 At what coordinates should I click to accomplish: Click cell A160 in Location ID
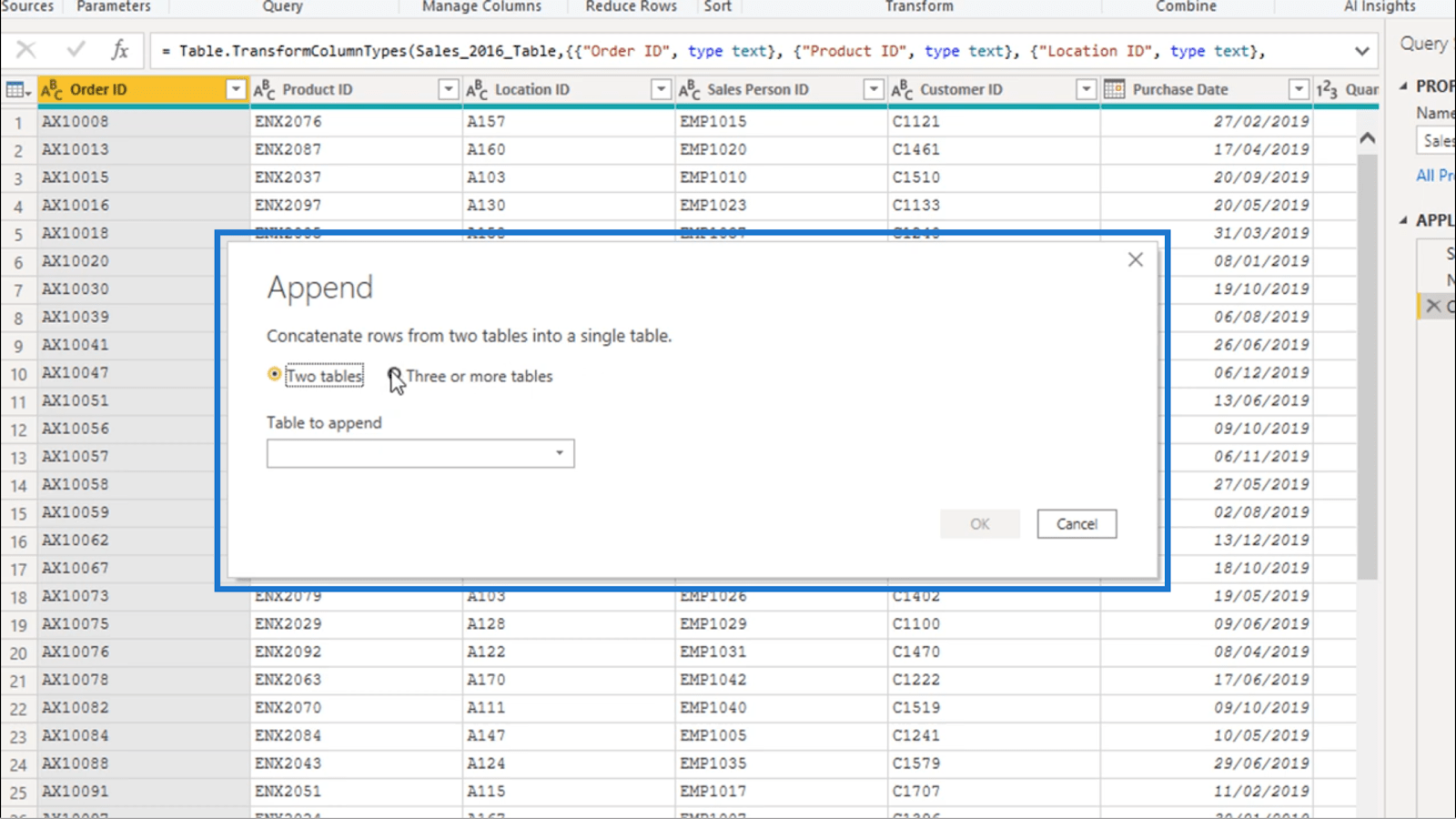pyautogui.click(x=569, y=149)
